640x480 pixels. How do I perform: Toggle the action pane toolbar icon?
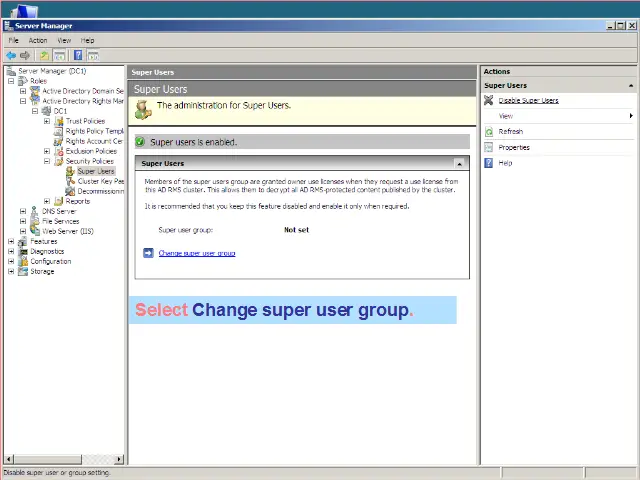pos(93,56)
